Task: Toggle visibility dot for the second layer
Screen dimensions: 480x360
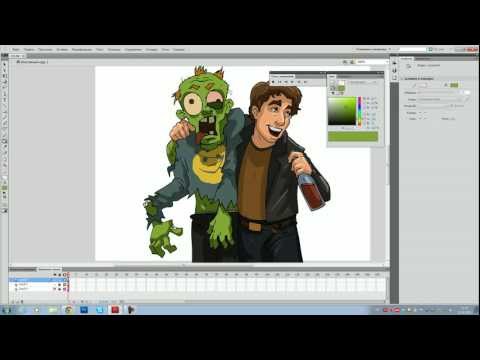Action: click(x=55, y=285)
